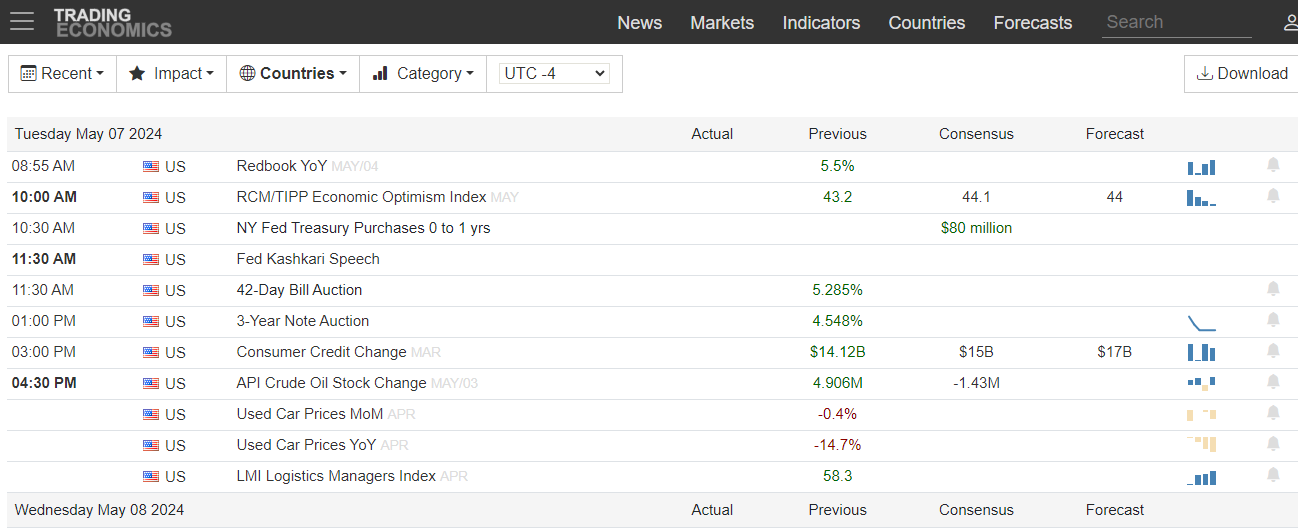Click US flag on 3-Year Note Auction row

point(151,322)
